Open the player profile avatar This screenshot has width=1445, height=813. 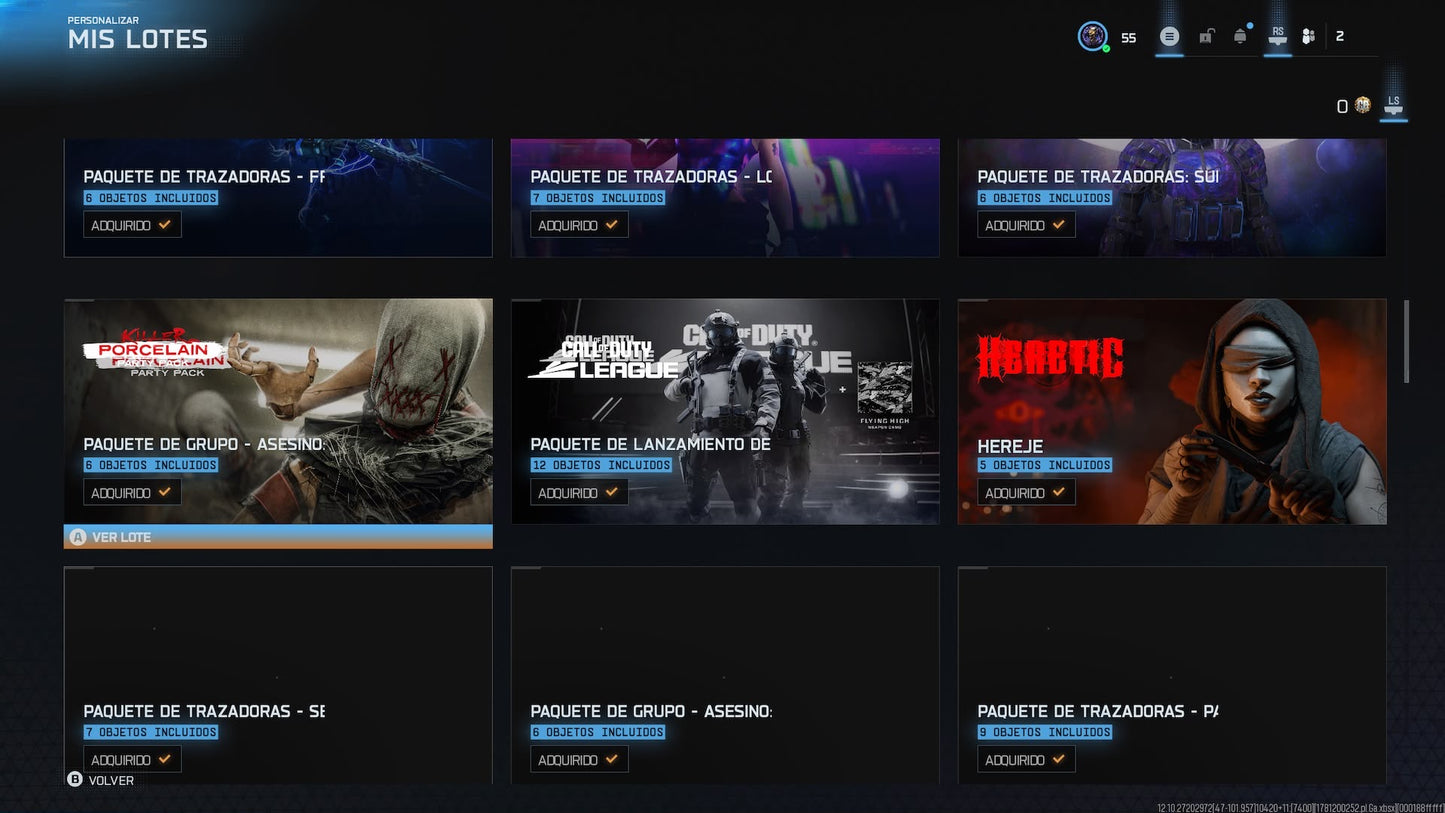click(1092, 37)
